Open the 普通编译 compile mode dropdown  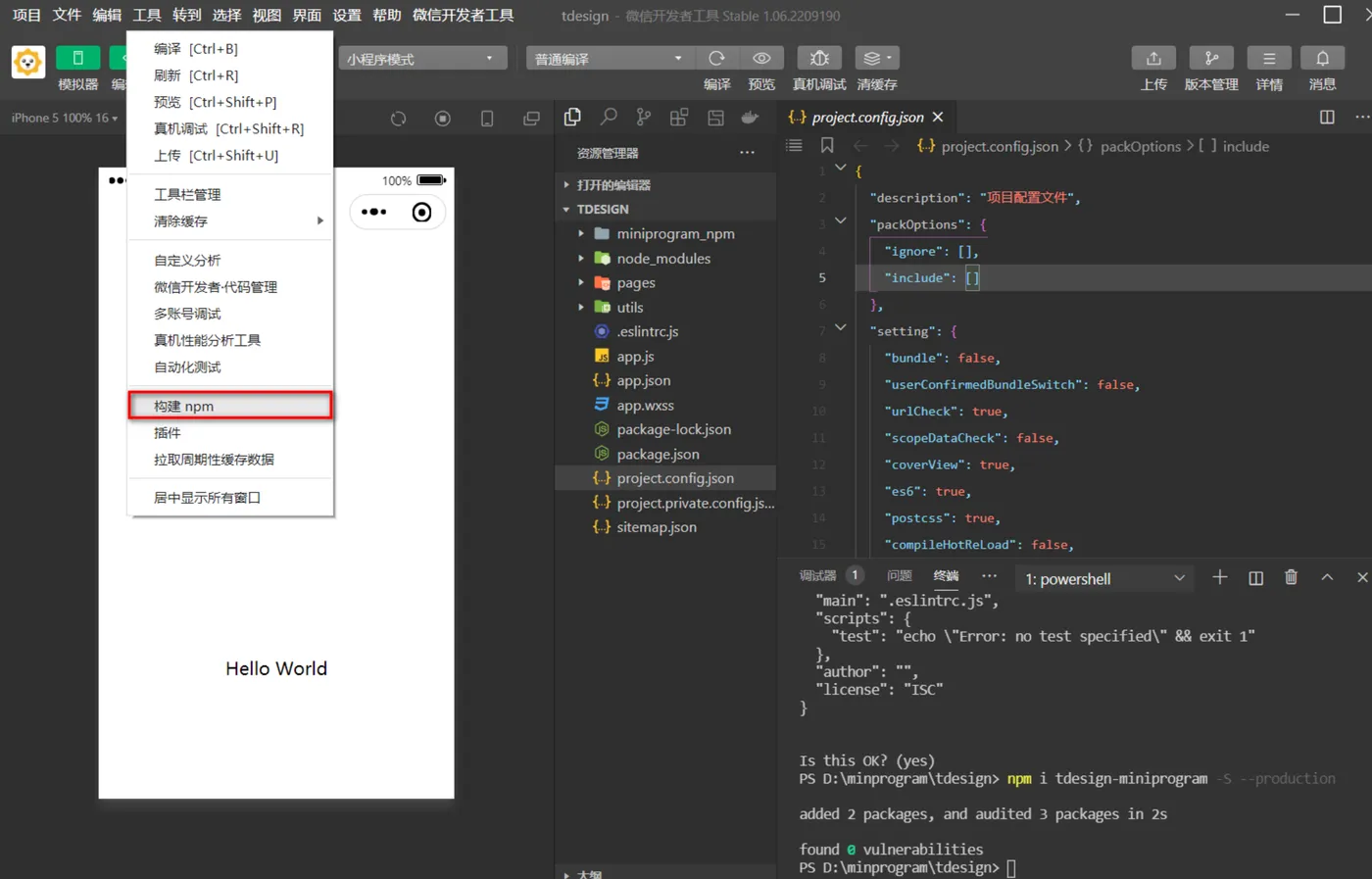click(x=609, y=59)
